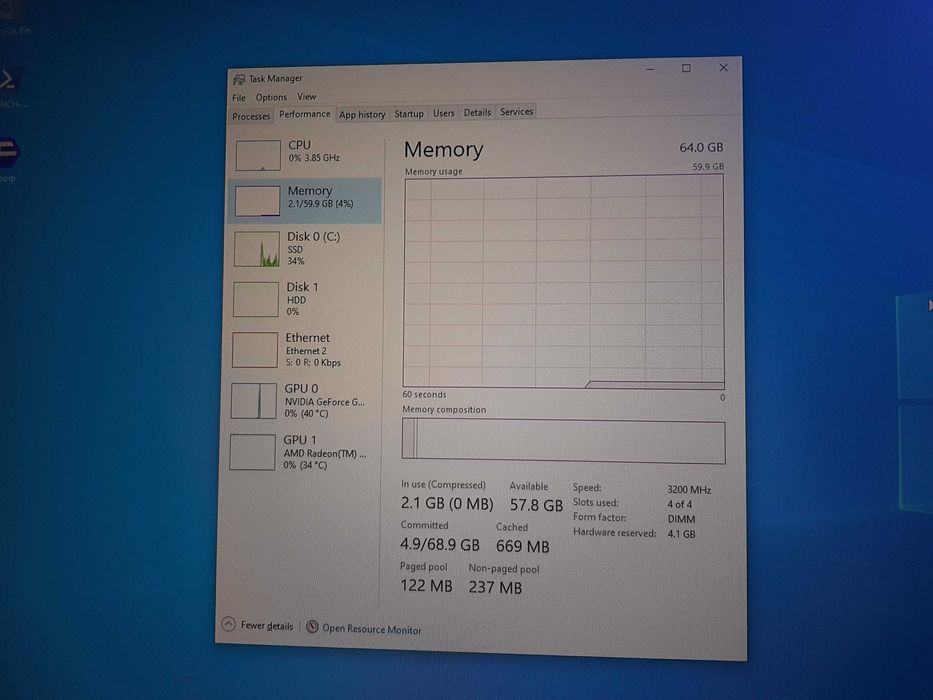The height and width of the screenshot is (700, 933).
Task: Click the Task Manager title icon
Action: [239, 80]
